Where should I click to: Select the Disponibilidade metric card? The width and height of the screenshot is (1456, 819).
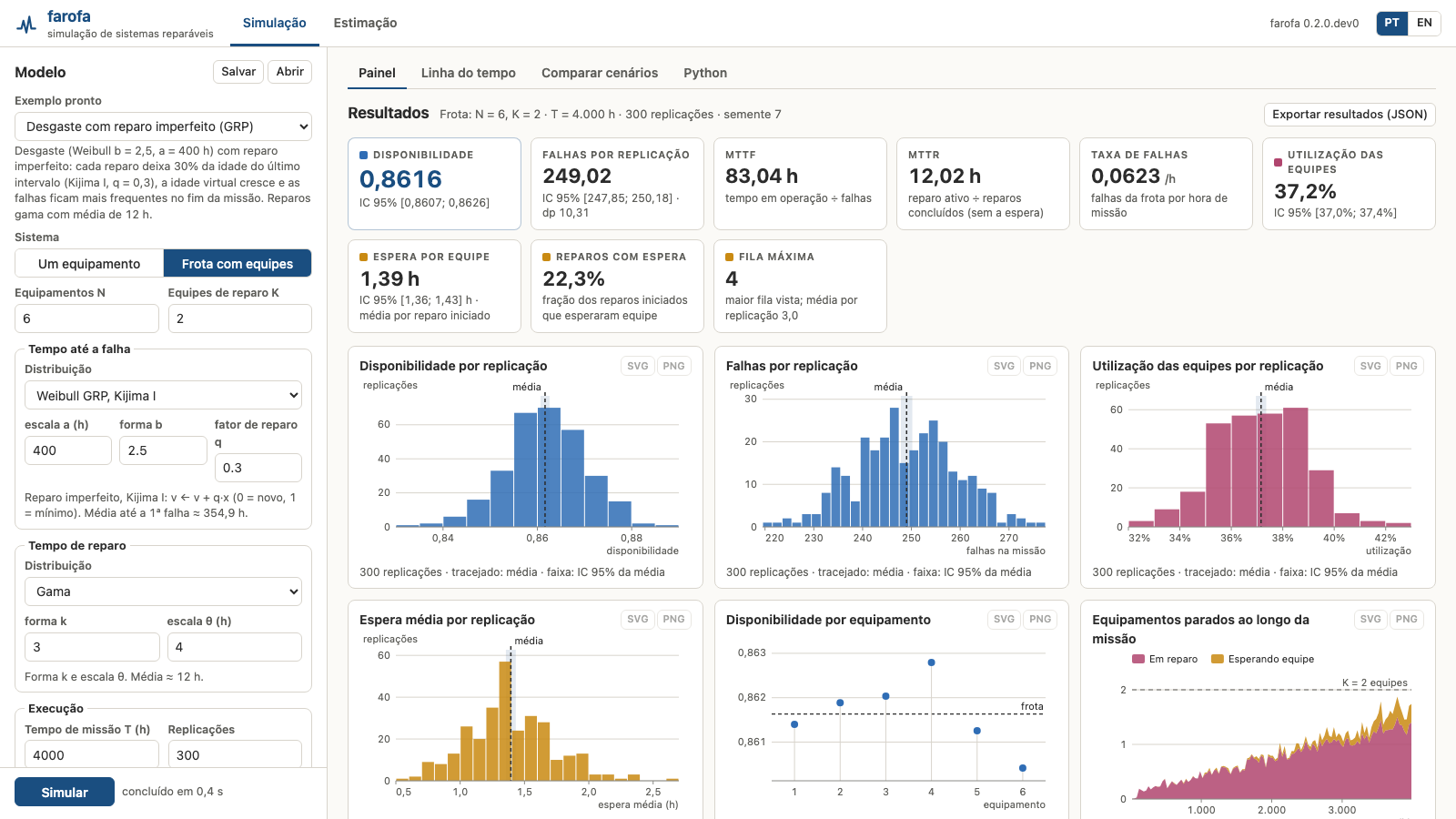coord(434,184)
